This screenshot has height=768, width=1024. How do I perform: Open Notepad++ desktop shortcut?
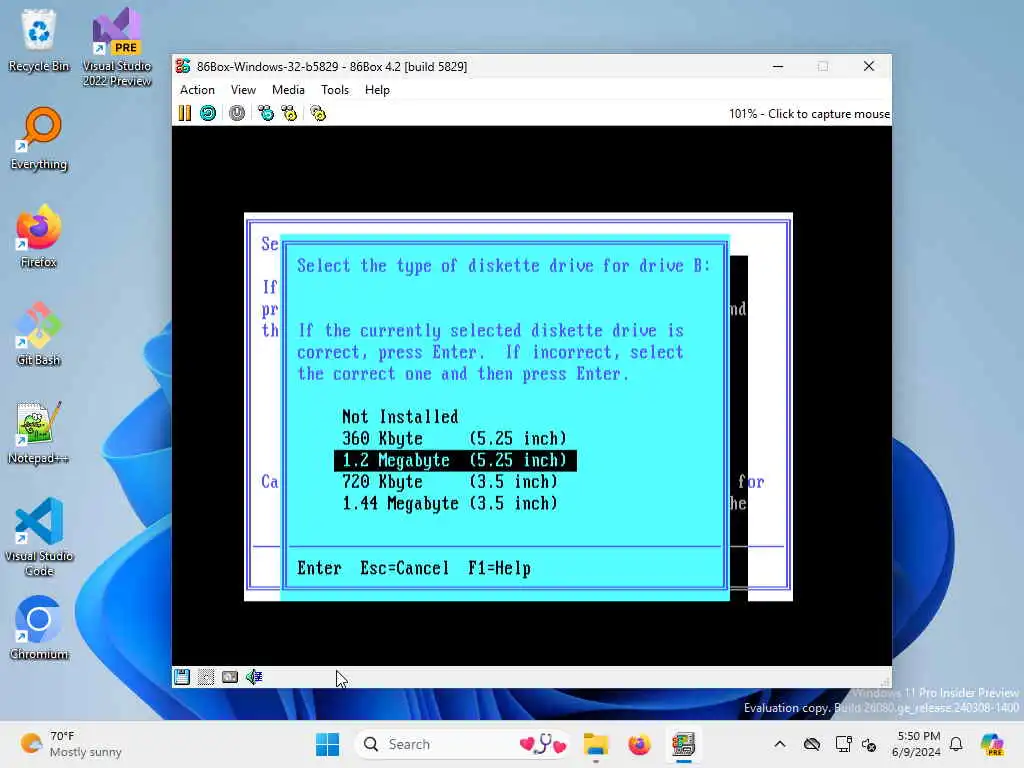click(x=39, y=432)
